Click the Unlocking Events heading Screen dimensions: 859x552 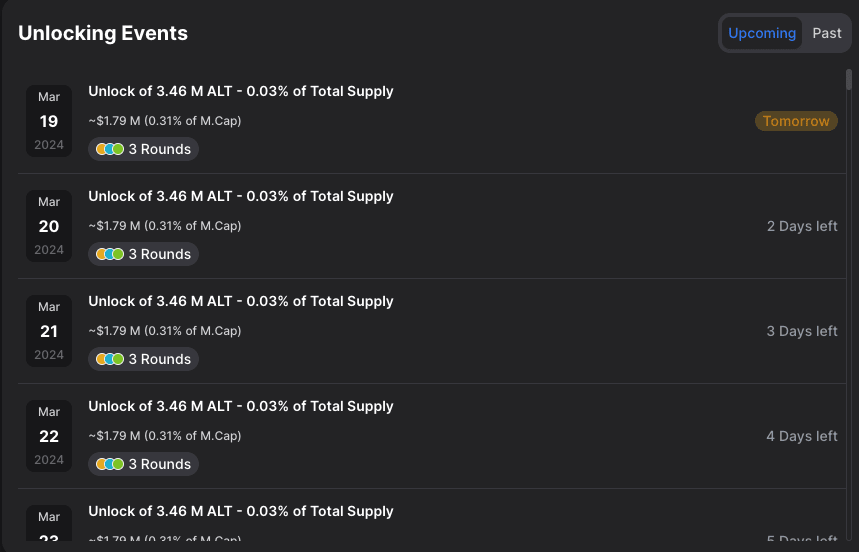(103, 33)
